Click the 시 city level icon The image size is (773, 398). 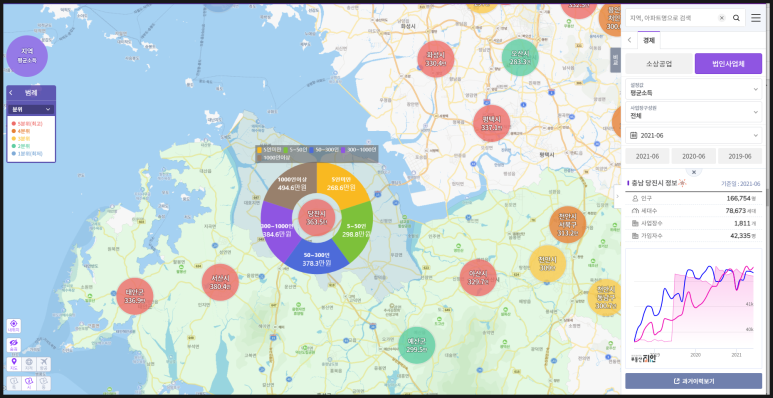pos(29,383)
